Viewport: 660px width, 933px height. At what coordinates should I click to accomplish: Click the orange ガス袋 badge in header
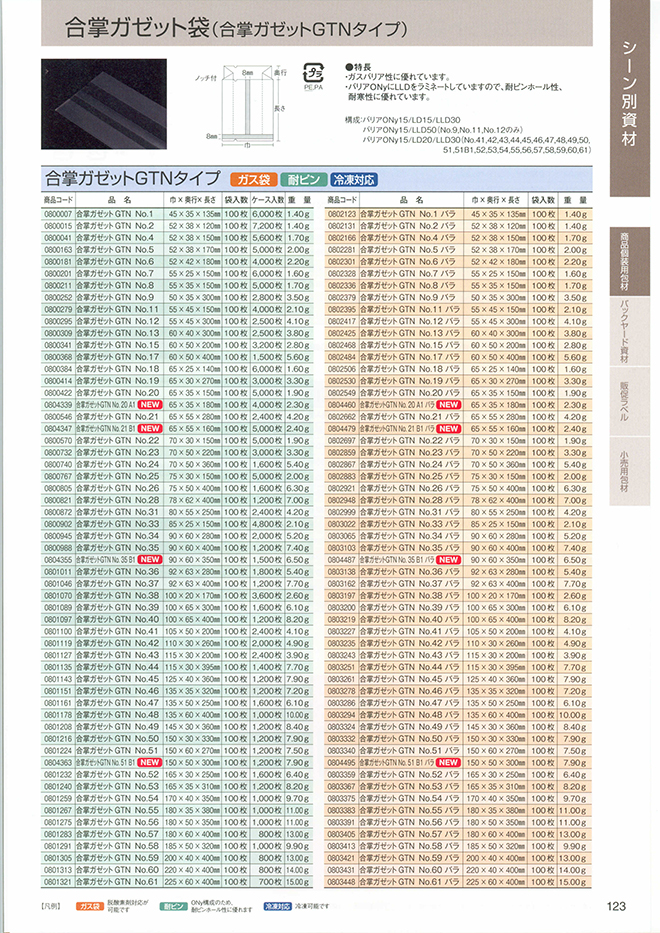tap(255, 180)
